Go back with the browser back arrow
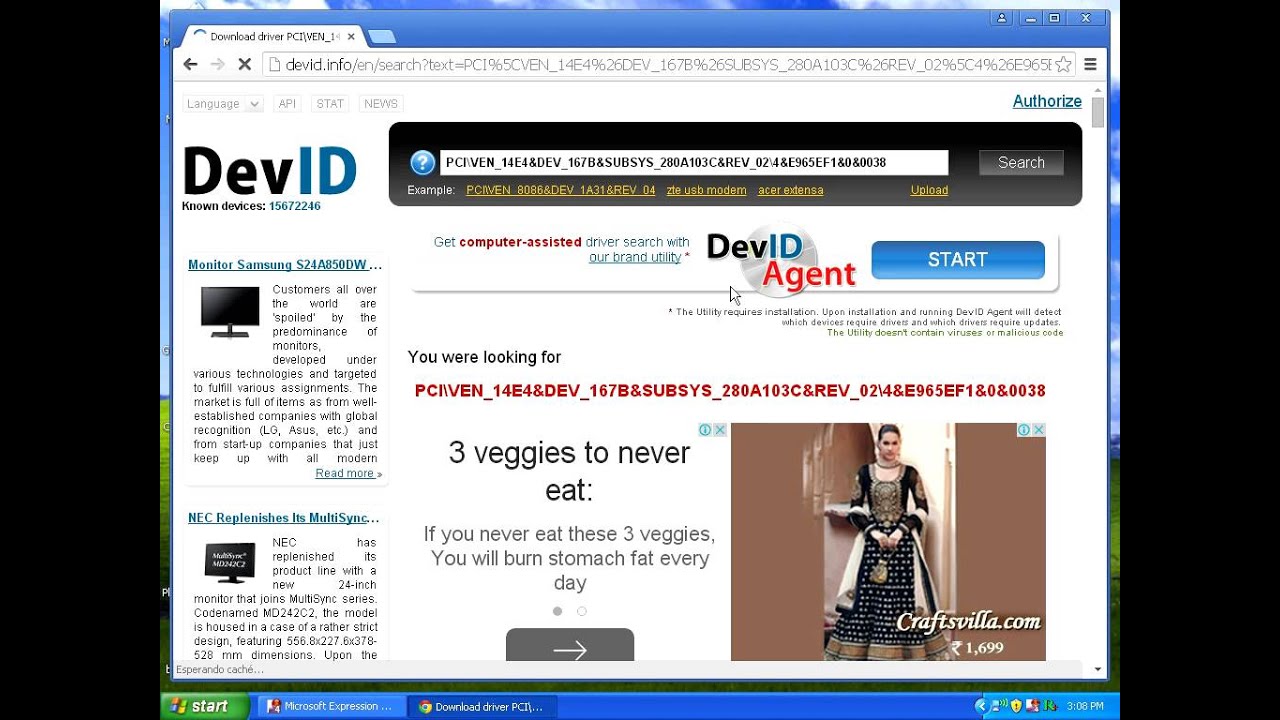The width and height of the screenshot is (1280, 720). pyautogui.click(x=191, y=64)
